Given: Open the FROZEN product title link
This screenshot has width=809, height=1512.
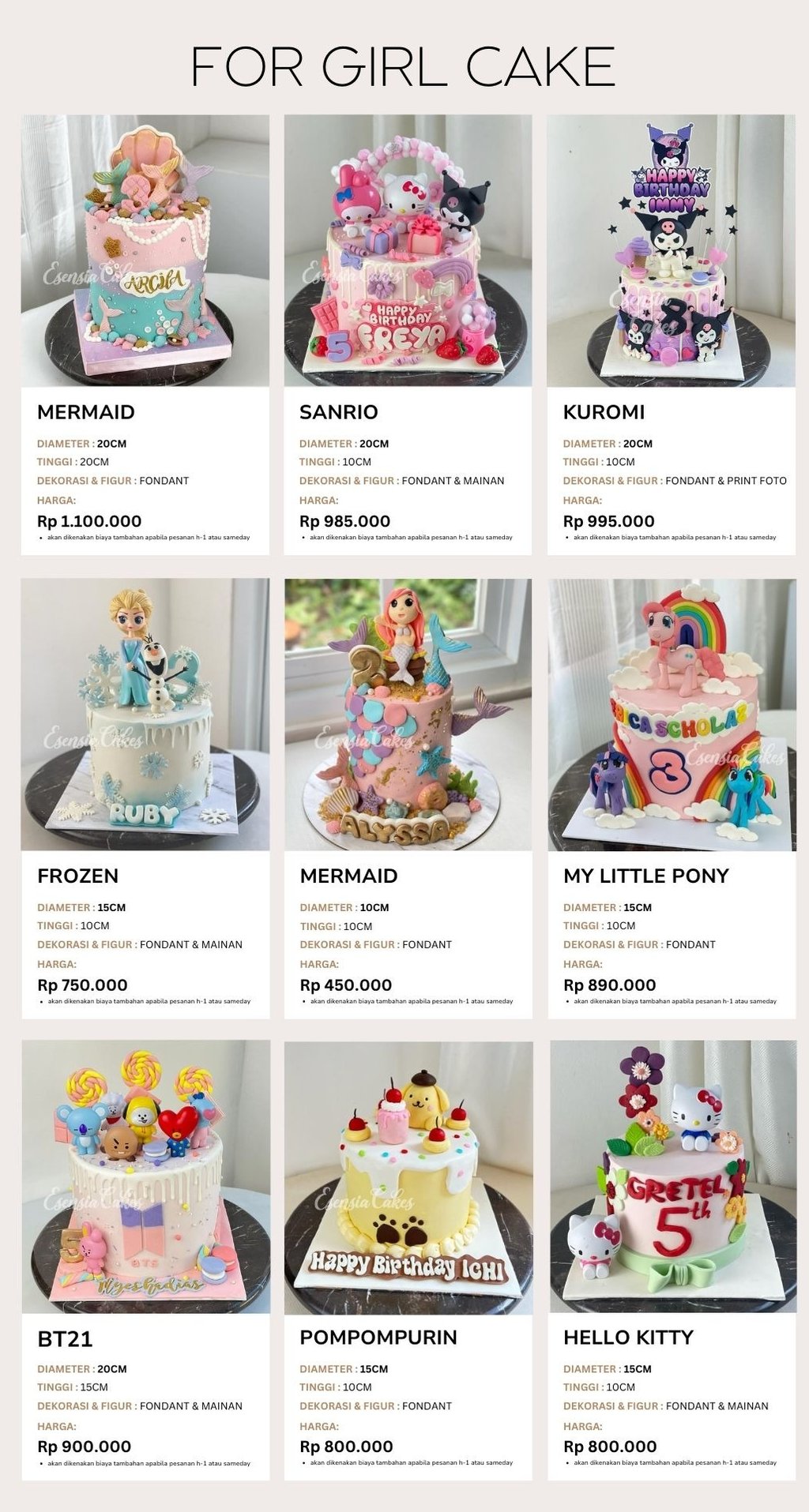Looking at the screenshot, I should coord(77,876).
